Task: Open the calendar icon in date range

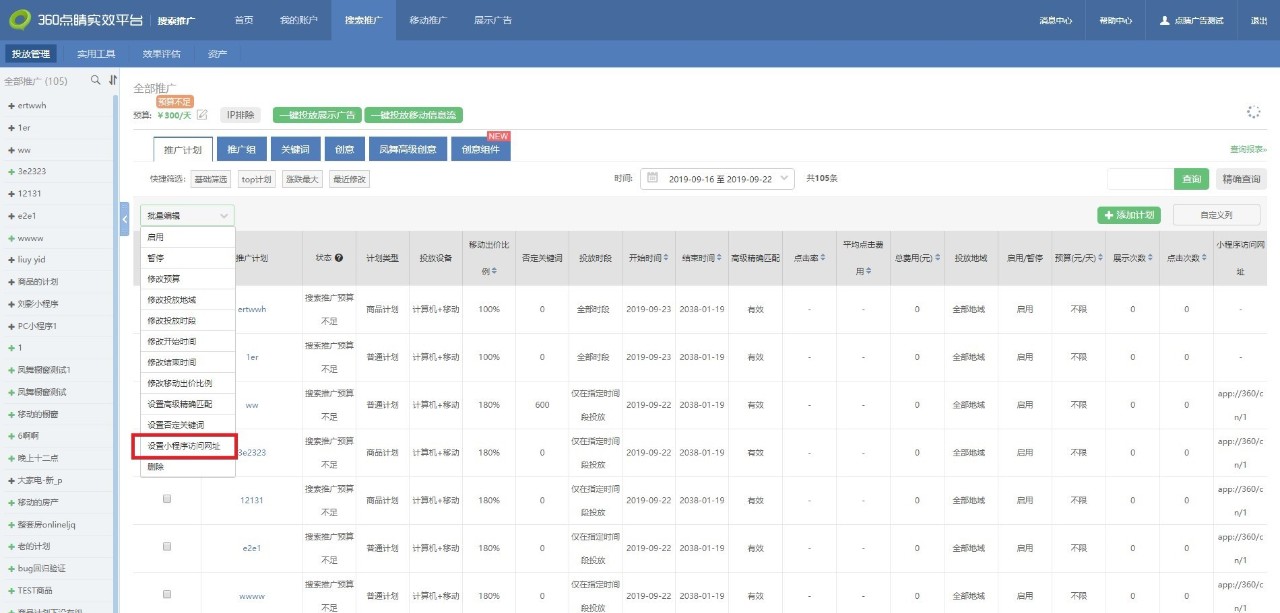Action: (x=653, y=178)
